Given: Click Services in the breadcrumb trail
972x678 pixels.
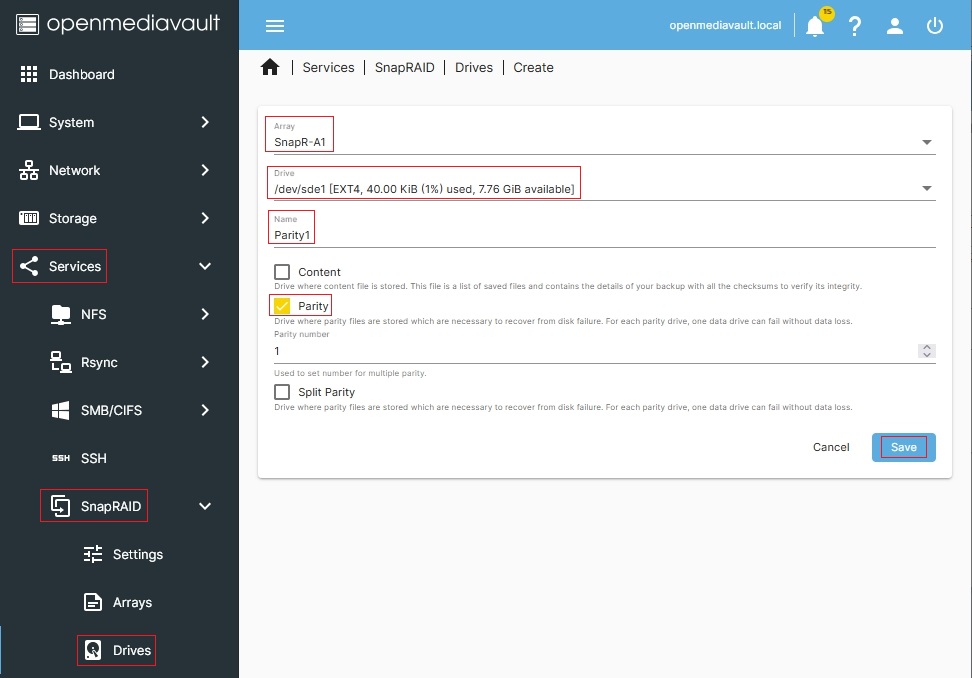Looking at the screenshot, I should click(x=328, y=67).
